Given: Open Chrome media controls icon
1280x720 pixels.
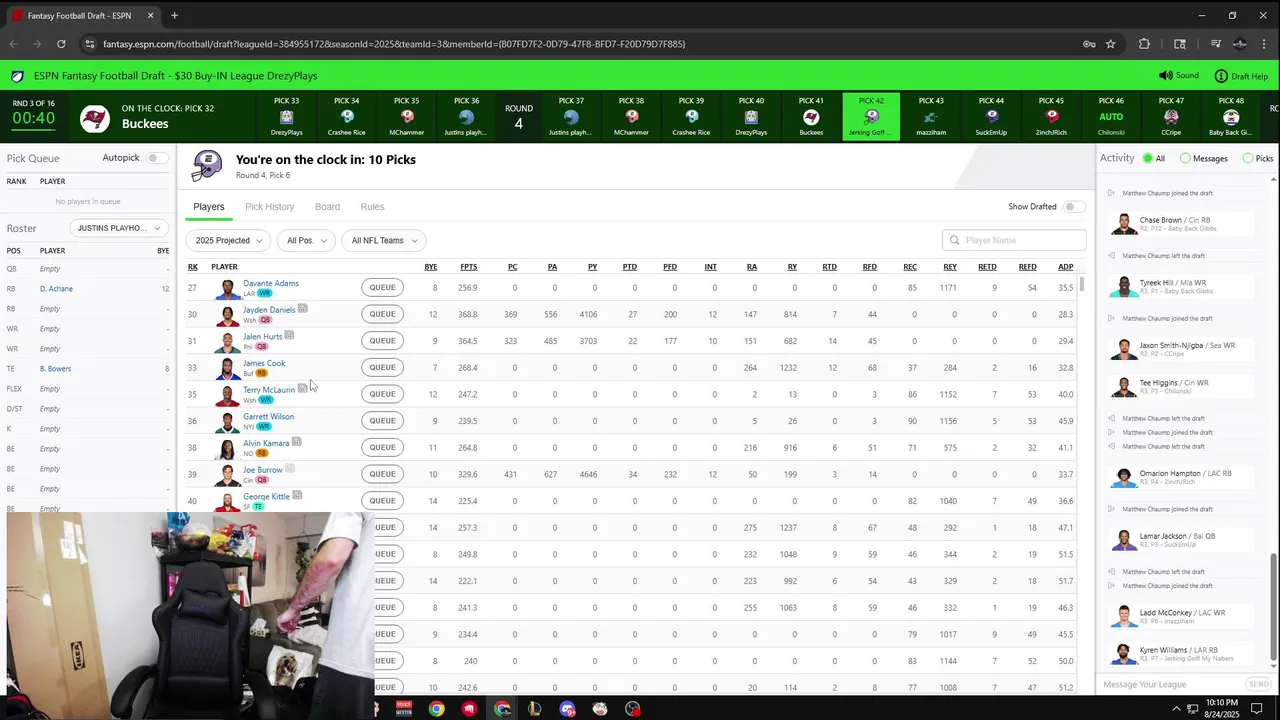Looking at the screenshot, I should point(1215,44).
